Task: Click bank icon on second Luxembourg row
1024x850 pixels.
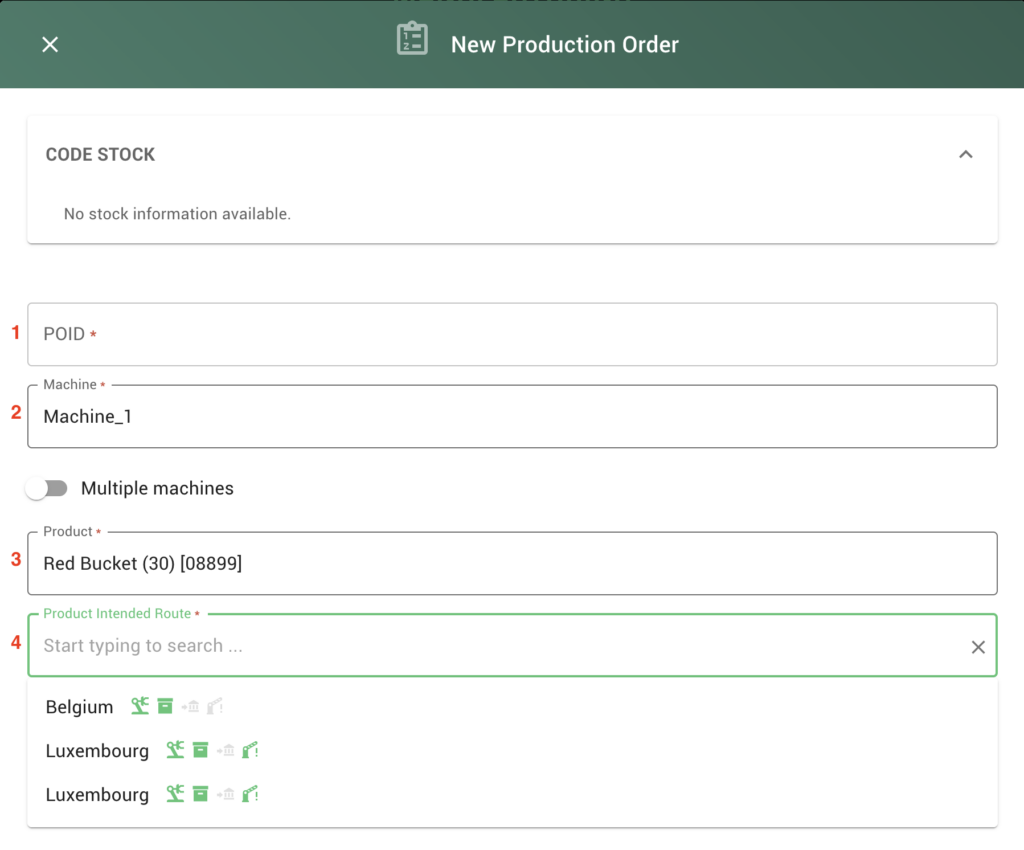Action: pyautogui.click(x=226, y=795)
